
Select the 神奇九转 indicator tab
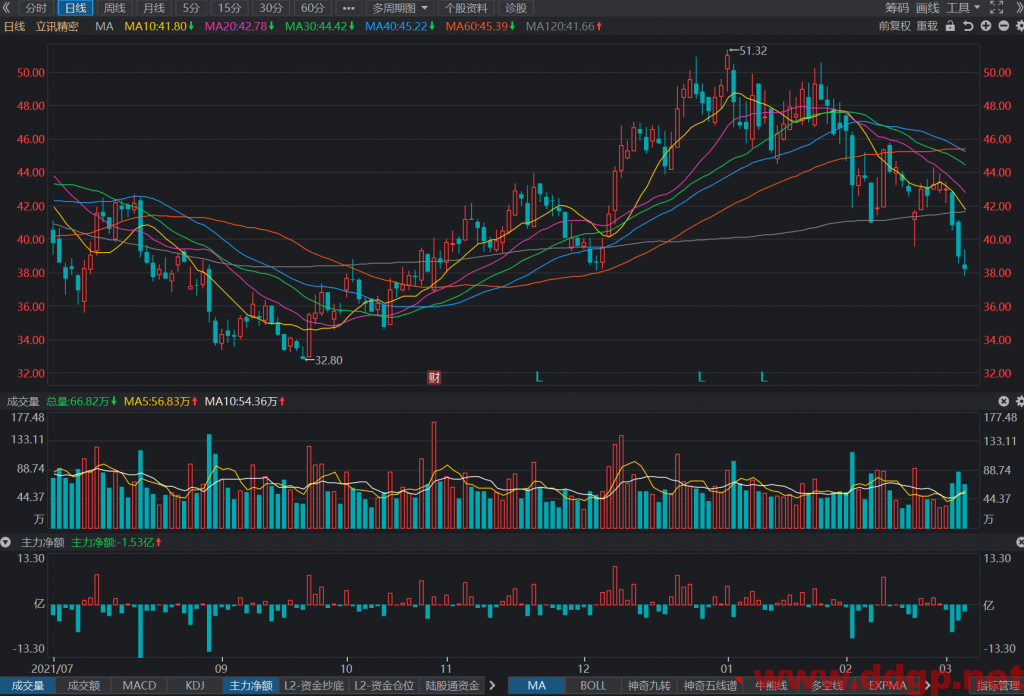(x=649, y=686)
